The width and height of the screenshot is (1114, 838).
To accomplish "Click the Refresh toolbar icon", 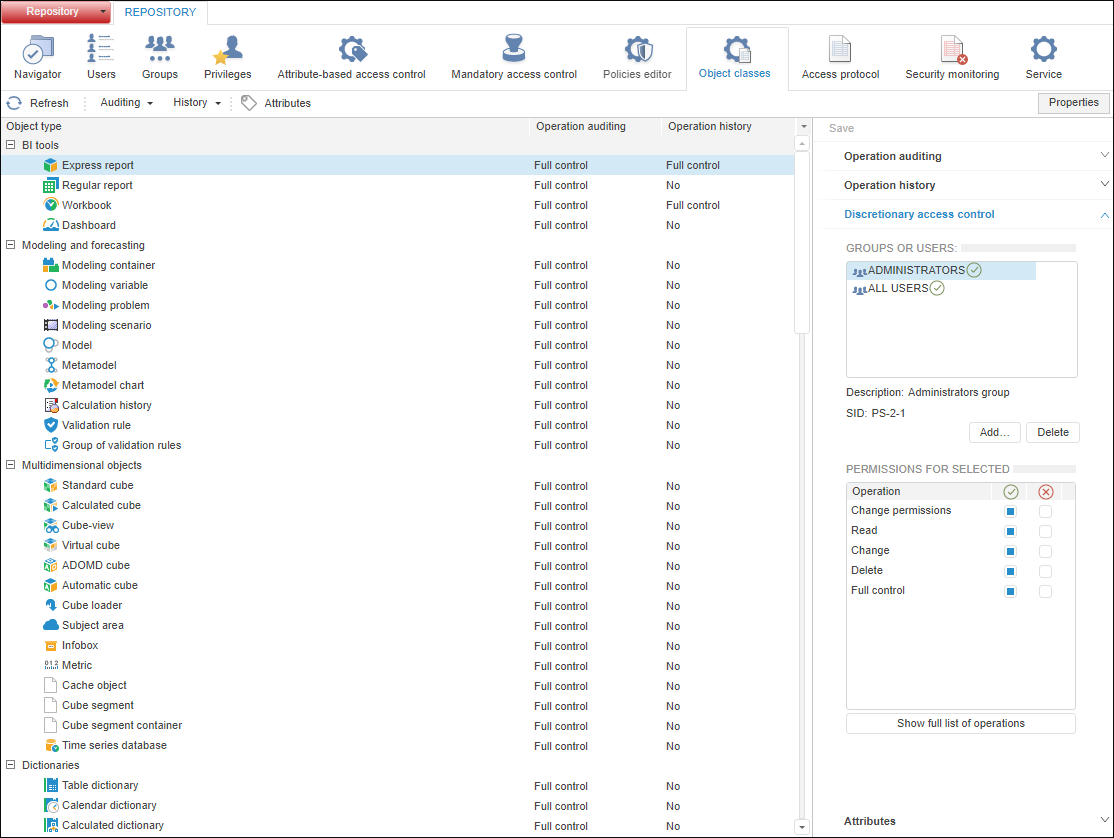I will tap(15, 103).
